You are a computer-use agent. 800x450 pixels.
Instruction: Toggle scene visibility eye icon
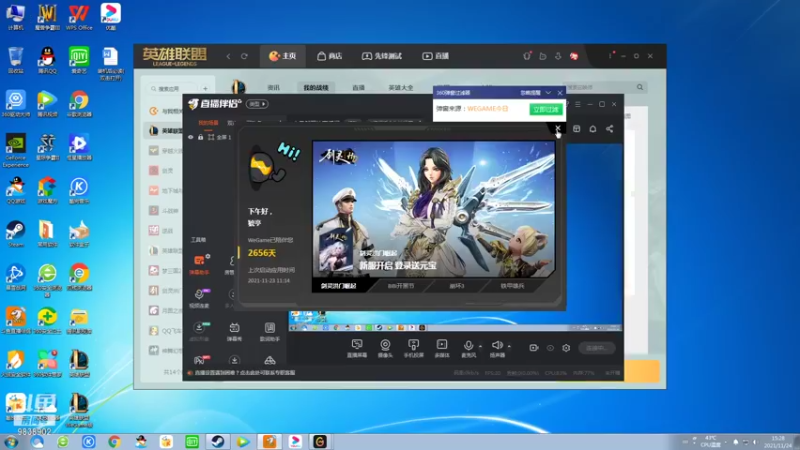pos(191,137)
